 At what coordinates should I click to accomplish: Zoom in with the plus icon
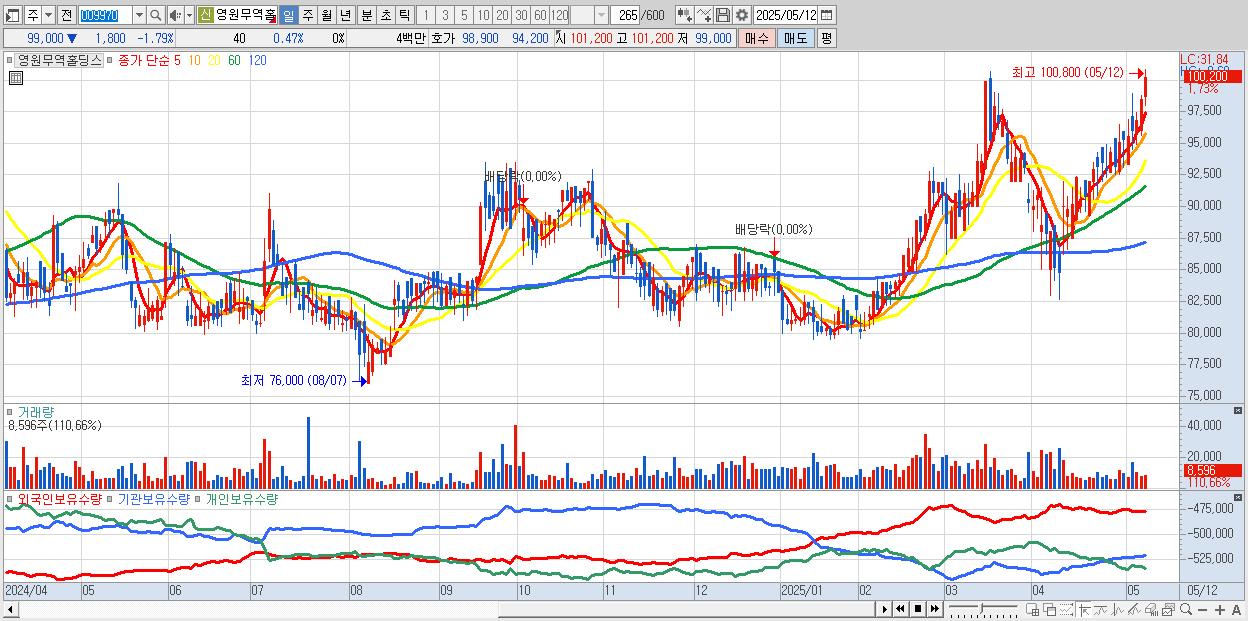(x=1219, y=610)
